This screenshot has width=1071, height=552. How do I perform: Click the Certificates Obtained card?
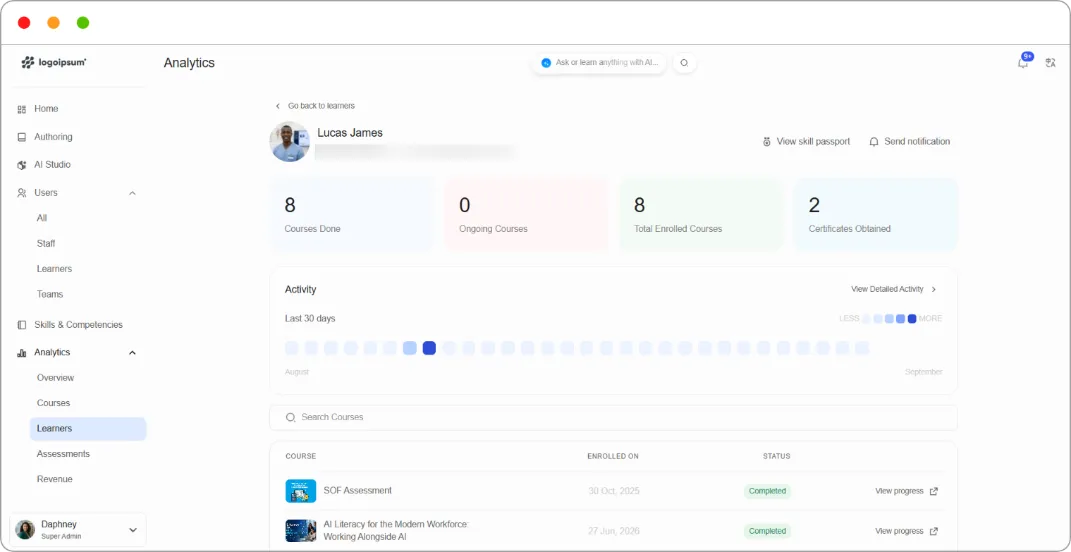(x=876, y=215)
